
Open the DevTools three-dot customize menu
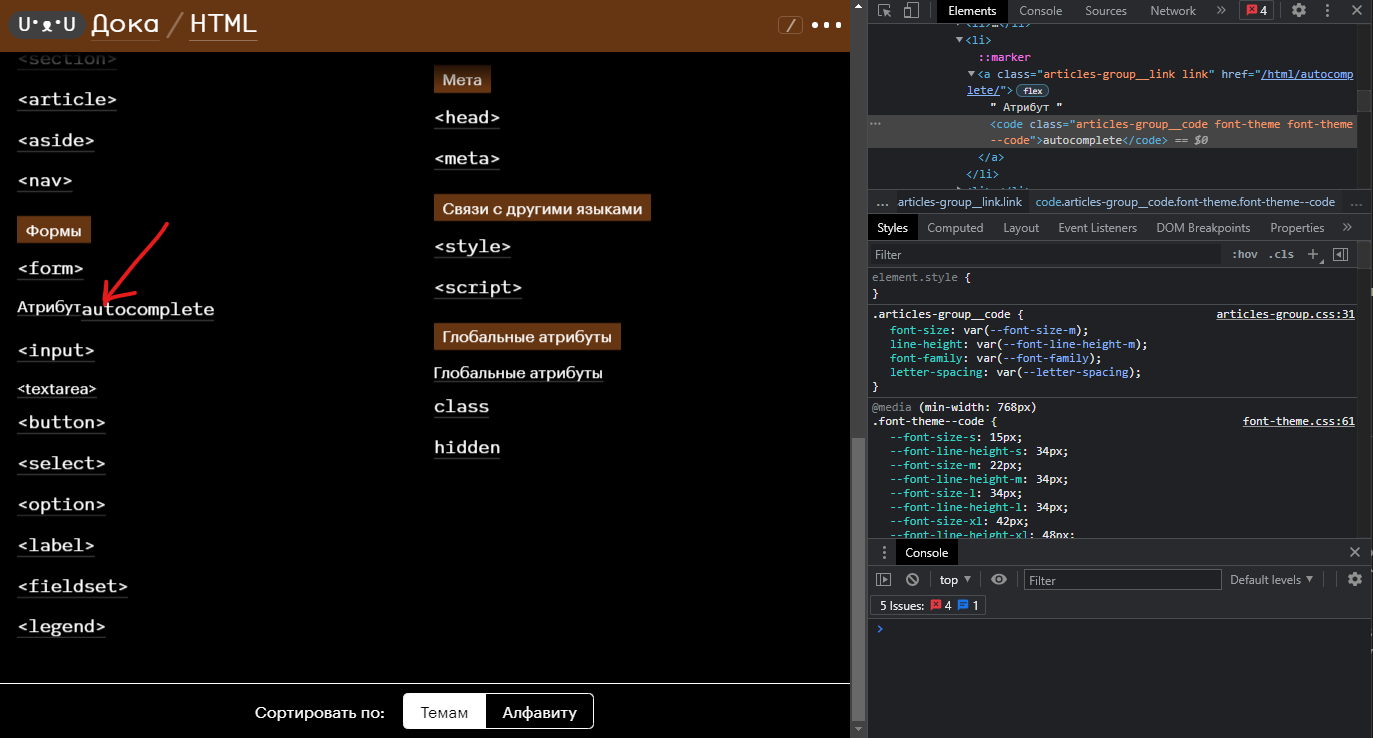(1327, 10)
